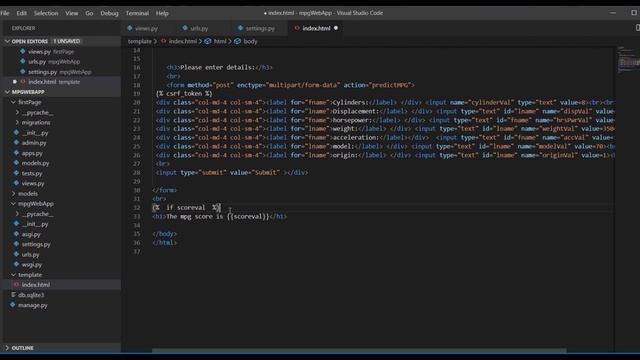Click template in the breadcrumb path
640x360 pixels.
(x=140, y=41)
